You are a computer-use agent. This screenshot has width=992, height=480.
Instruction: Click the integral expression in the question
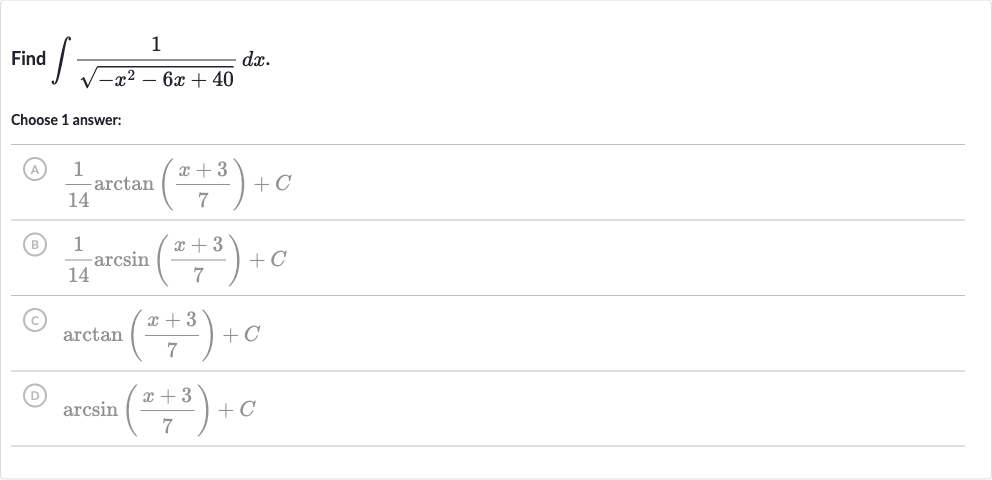click(161, 61)
